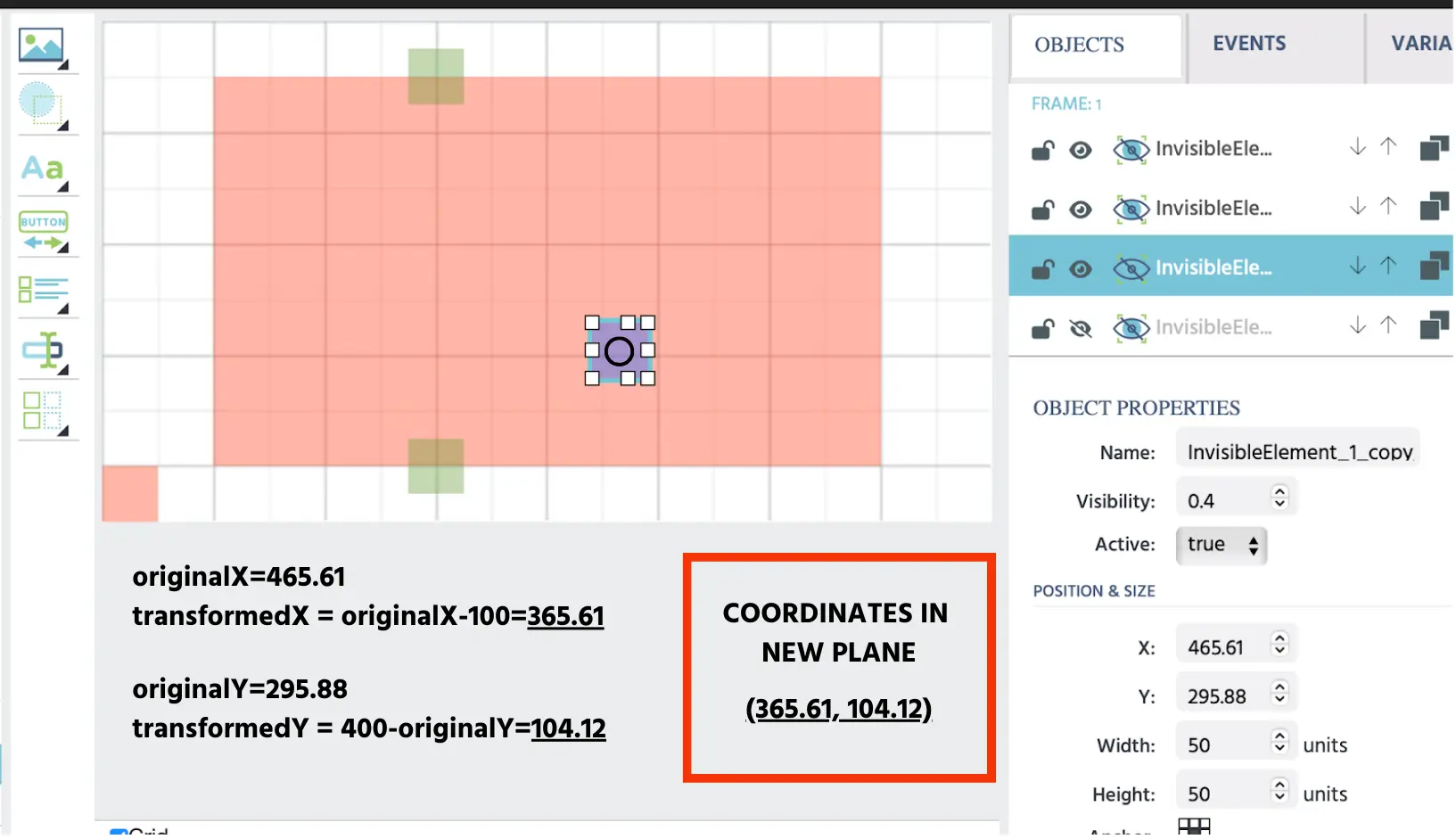
Task: Select the Button element tool
Action: [43, 232]
